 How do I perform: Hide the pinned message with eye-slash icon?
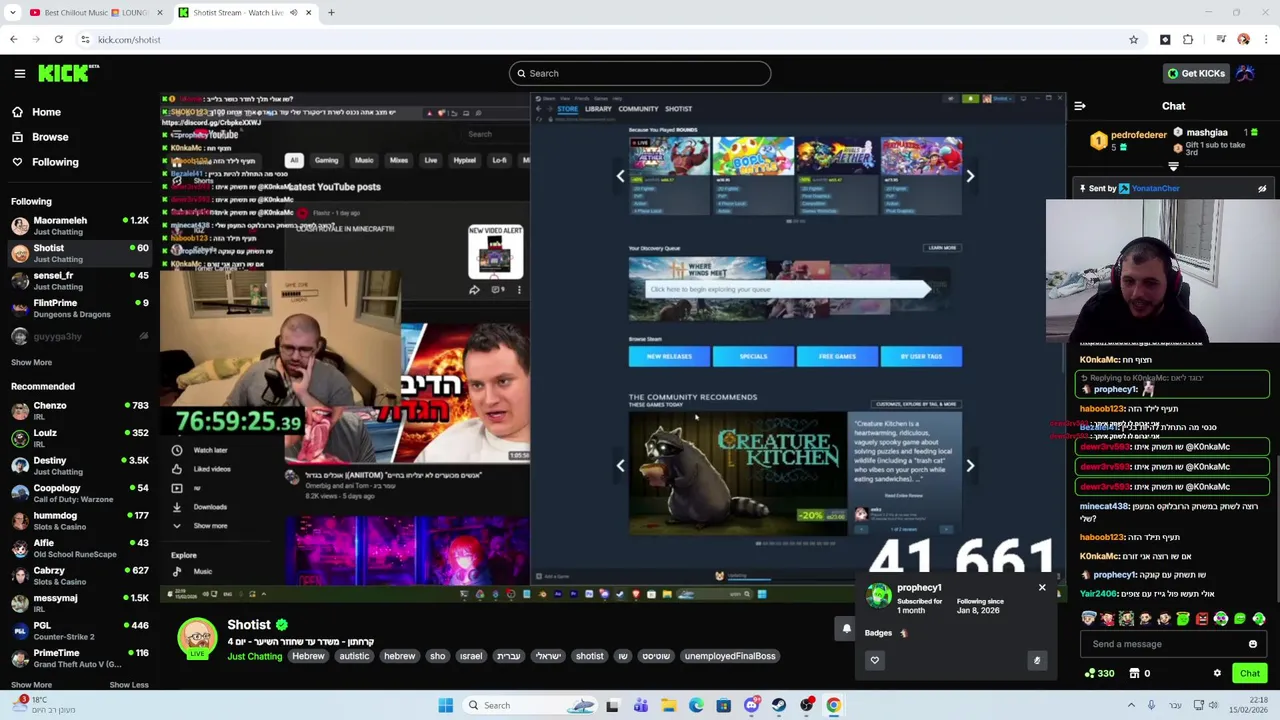(x=1262, y=189)
